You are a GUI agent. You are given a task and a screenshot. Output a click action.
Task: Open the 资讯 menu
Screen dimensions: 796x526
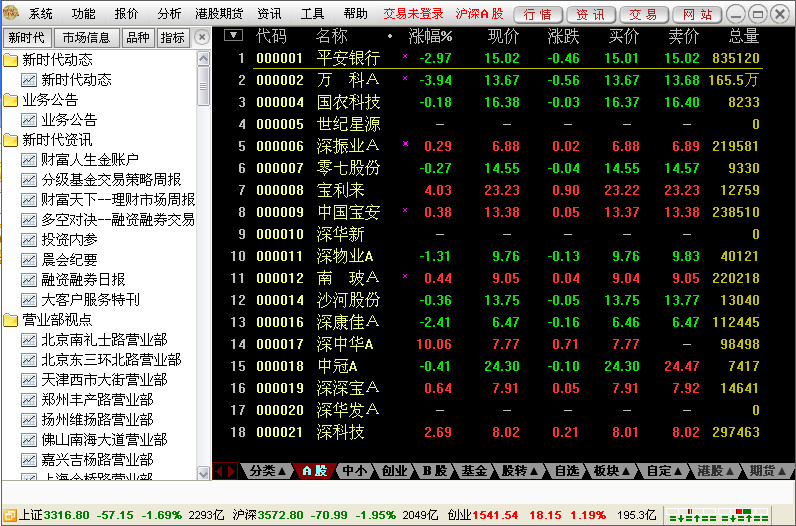(269, 14)
